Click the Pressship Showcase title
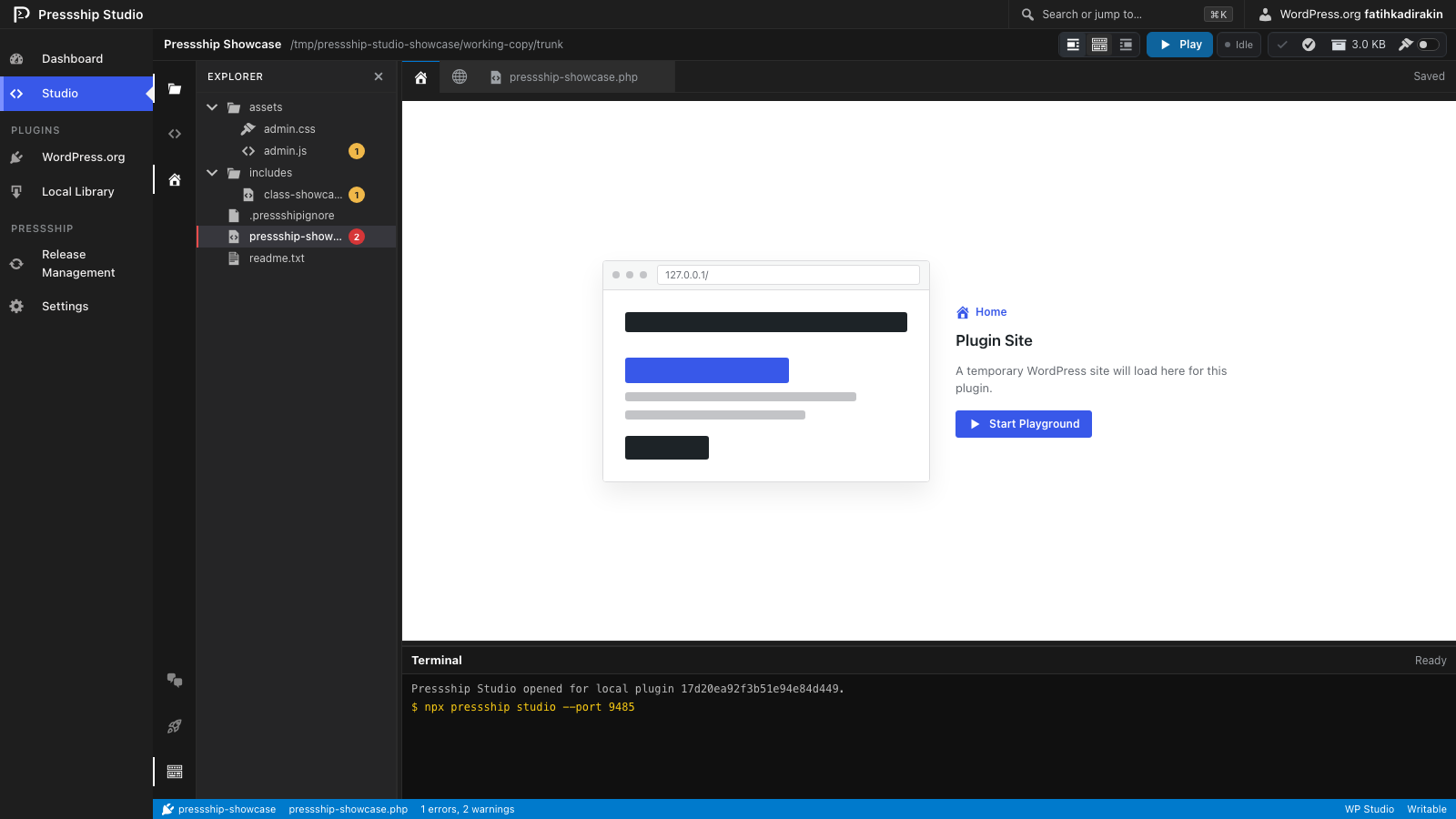1456x819 pixels. [222, 45]
